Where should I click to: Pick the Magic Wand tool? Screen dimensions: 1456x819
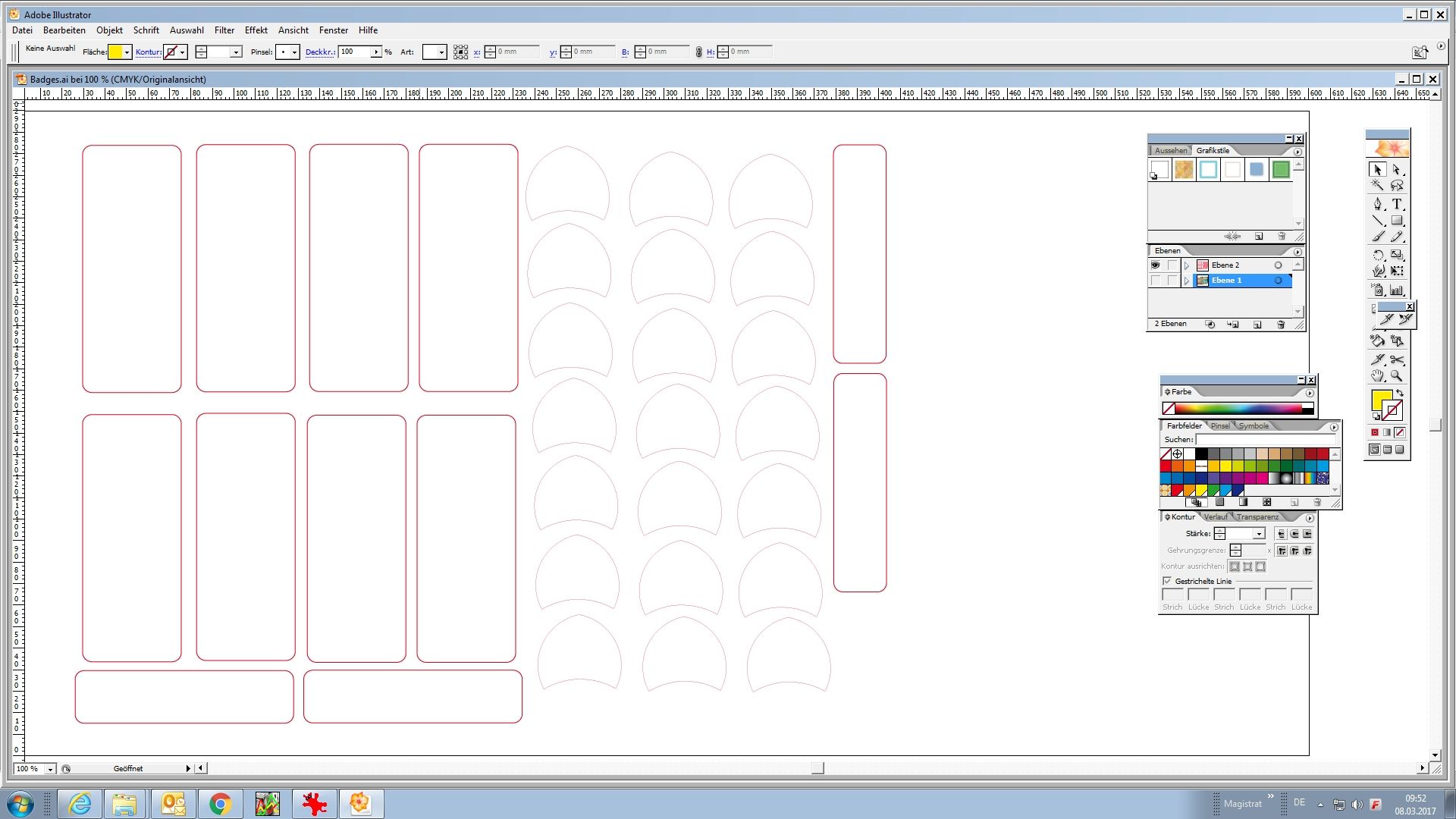coord(1378,186)
